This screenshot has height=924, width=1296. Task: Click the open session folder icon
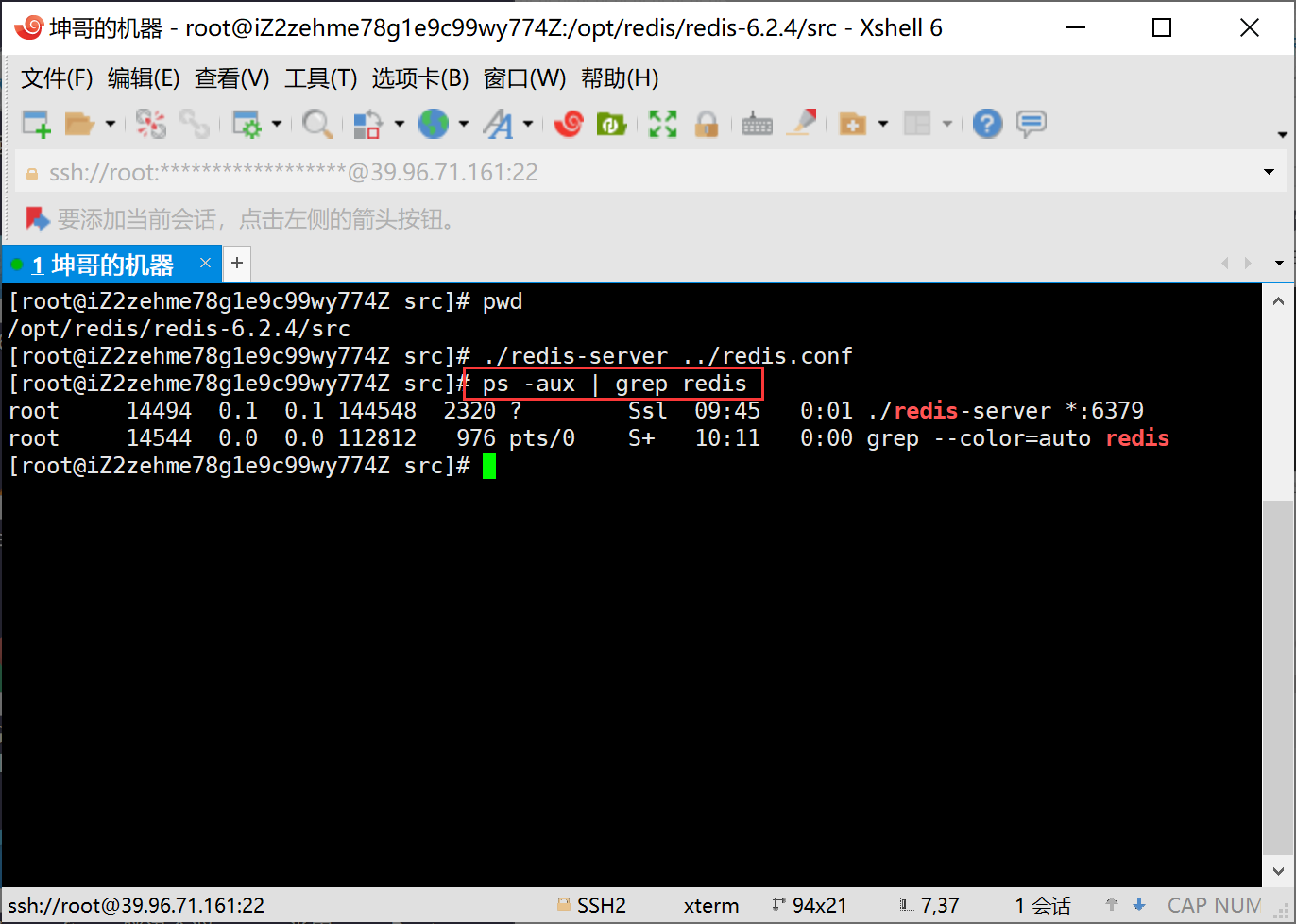tap(79, 124)
